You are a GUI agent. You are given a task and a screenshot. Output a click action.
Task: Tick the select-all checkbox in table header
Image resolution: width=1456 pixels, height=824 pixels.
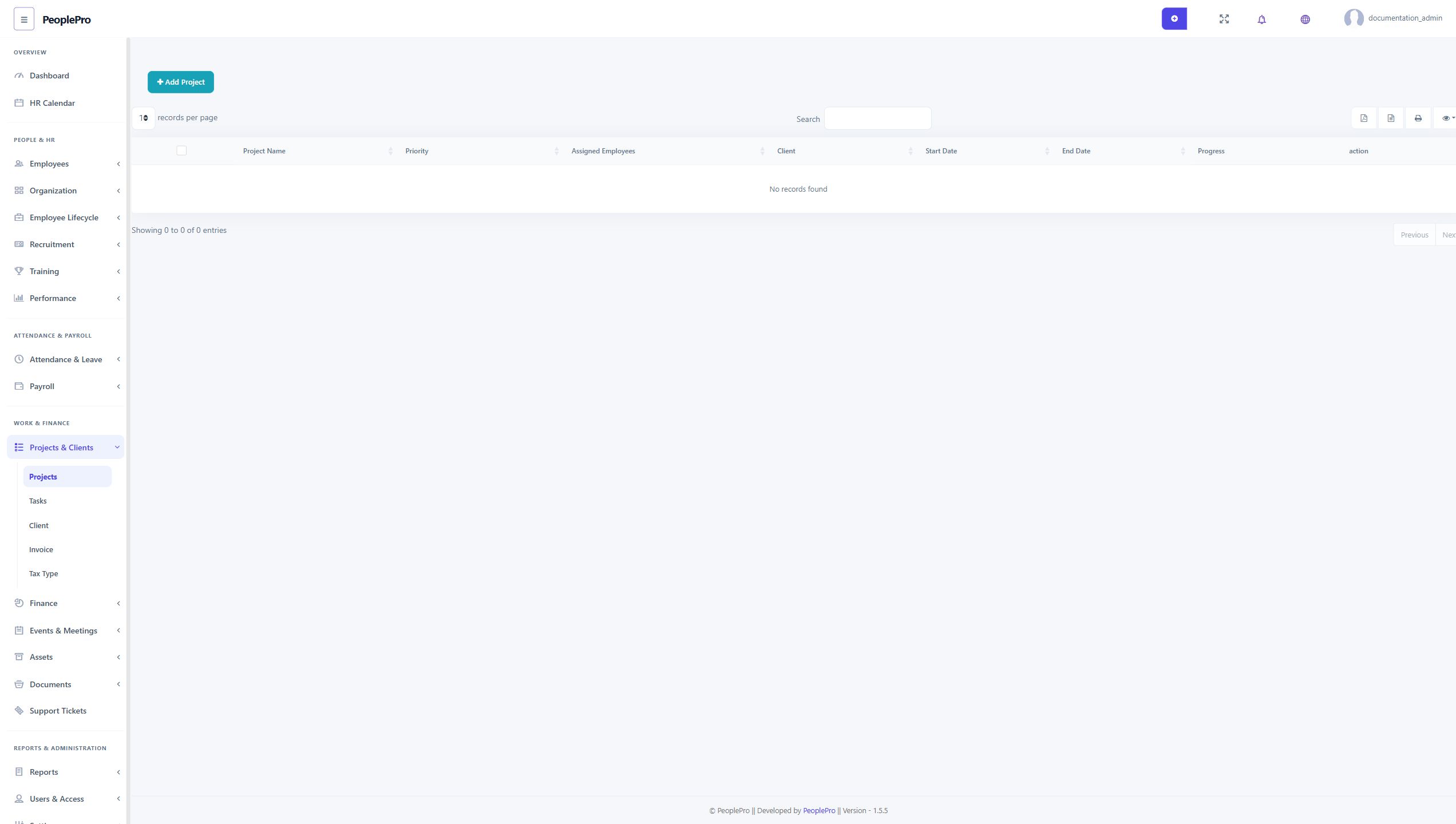(x=181, y=150)
